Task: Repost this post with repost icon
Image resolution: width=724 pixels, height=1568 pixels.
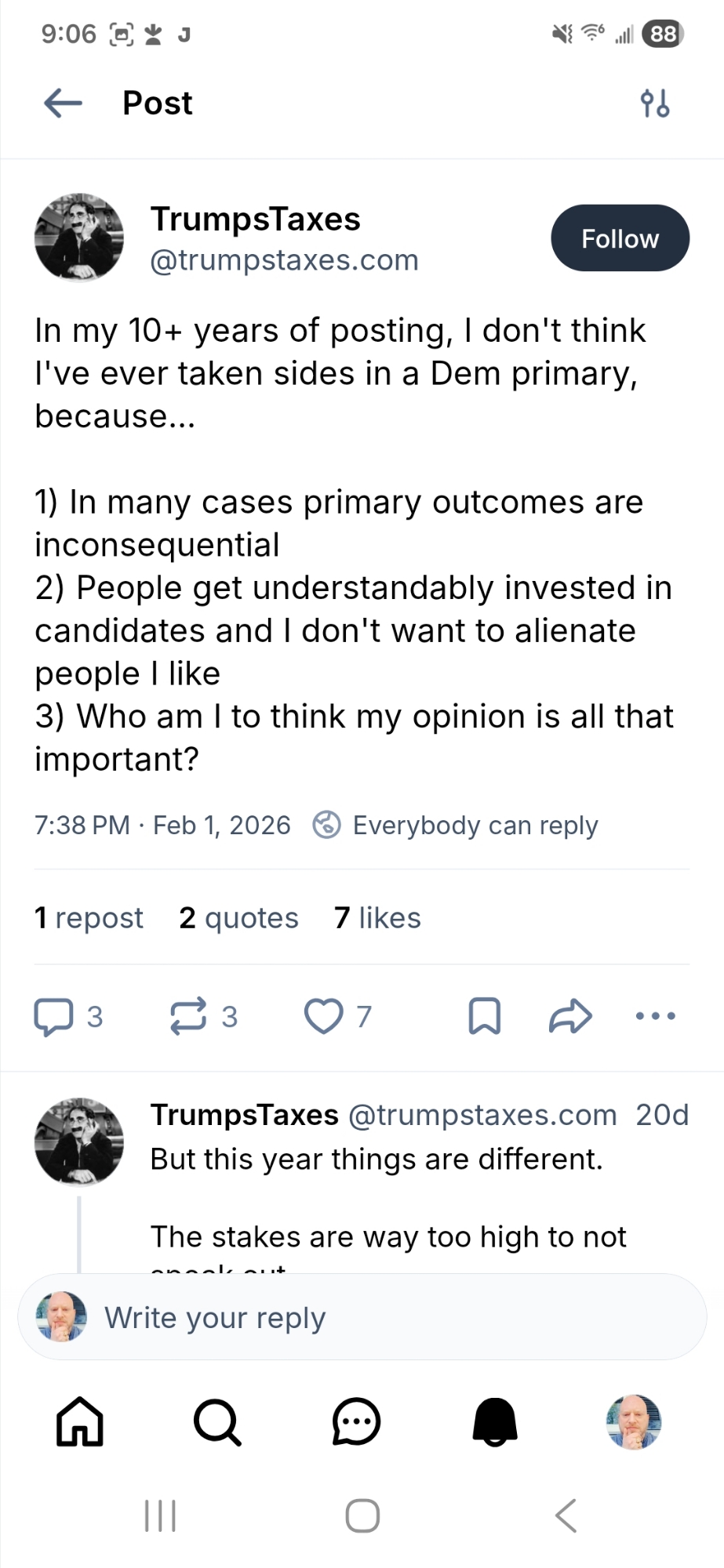Action: tap(188, 1017)
